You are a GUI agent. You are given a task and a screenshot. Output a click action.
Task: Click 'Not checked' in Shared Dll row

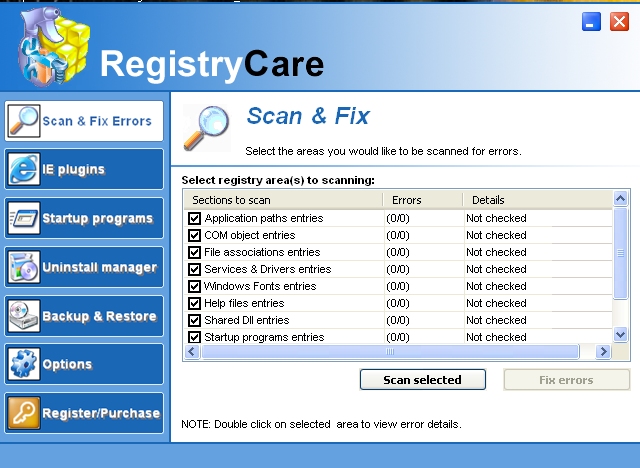496,320
